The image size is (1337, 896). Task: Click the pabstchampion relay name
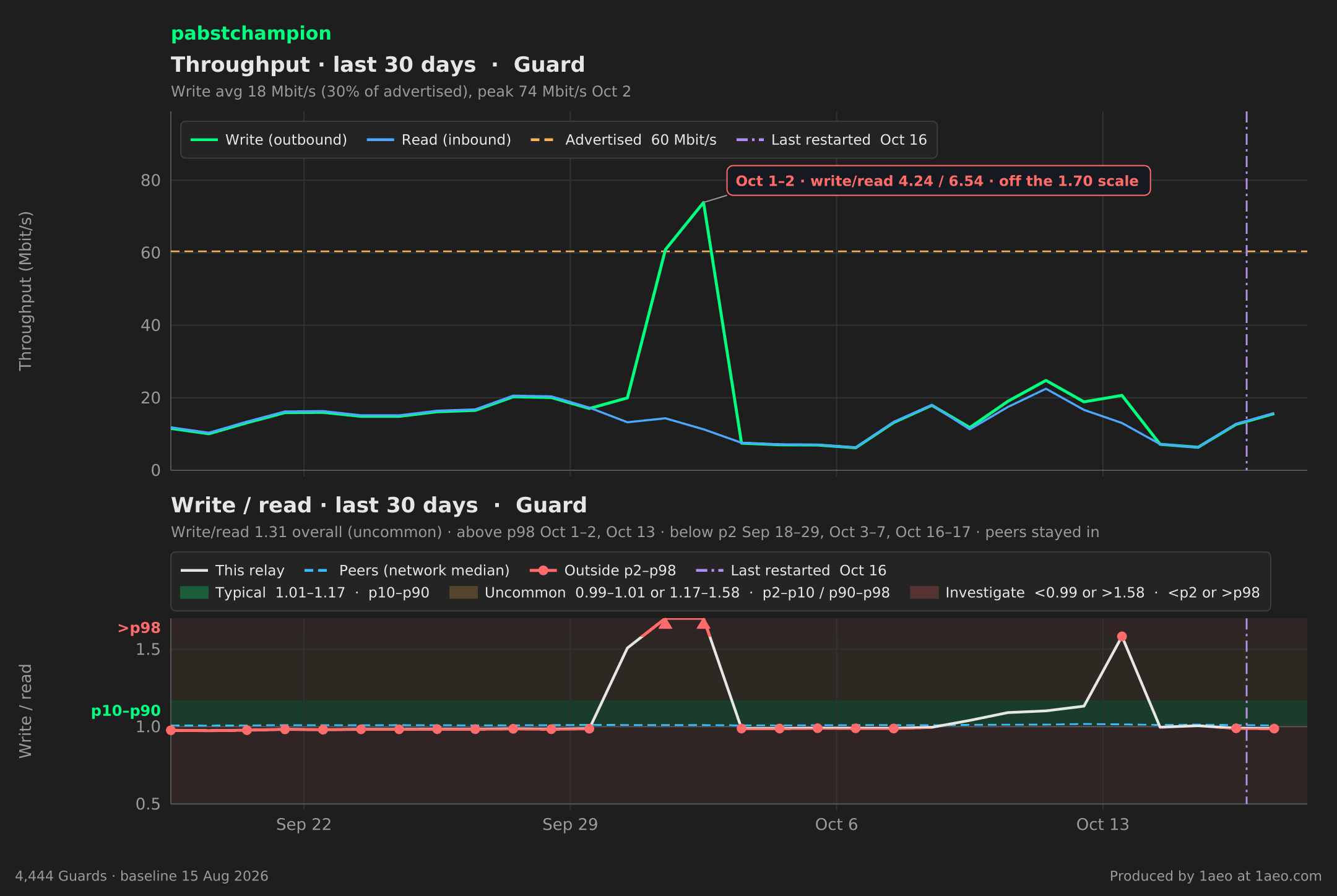click(251, 33)
